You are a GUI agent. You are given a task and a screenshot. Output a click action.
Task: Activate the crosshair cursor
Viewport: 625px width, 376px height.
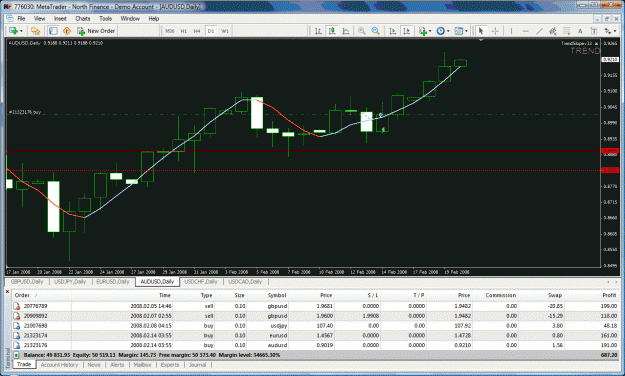click(495, 31)
